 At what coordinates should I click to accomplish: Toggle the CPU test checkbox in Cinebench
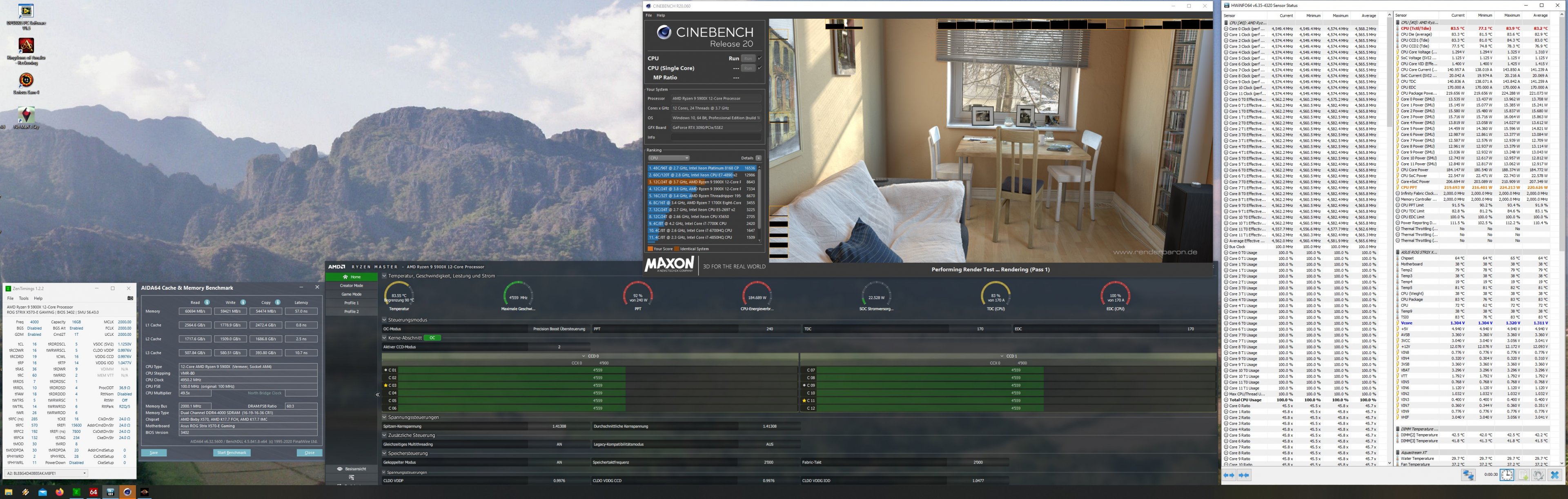[759, 58]
